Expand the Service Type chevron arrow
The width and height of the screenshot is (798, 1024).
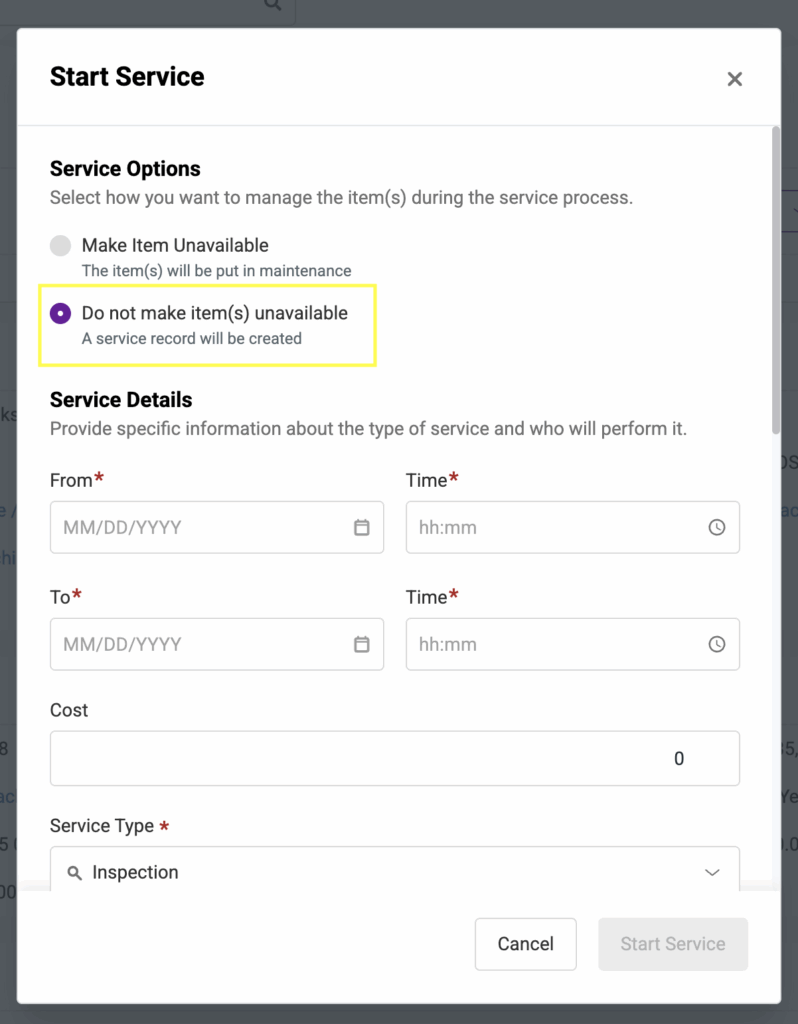tap(712, 873)
